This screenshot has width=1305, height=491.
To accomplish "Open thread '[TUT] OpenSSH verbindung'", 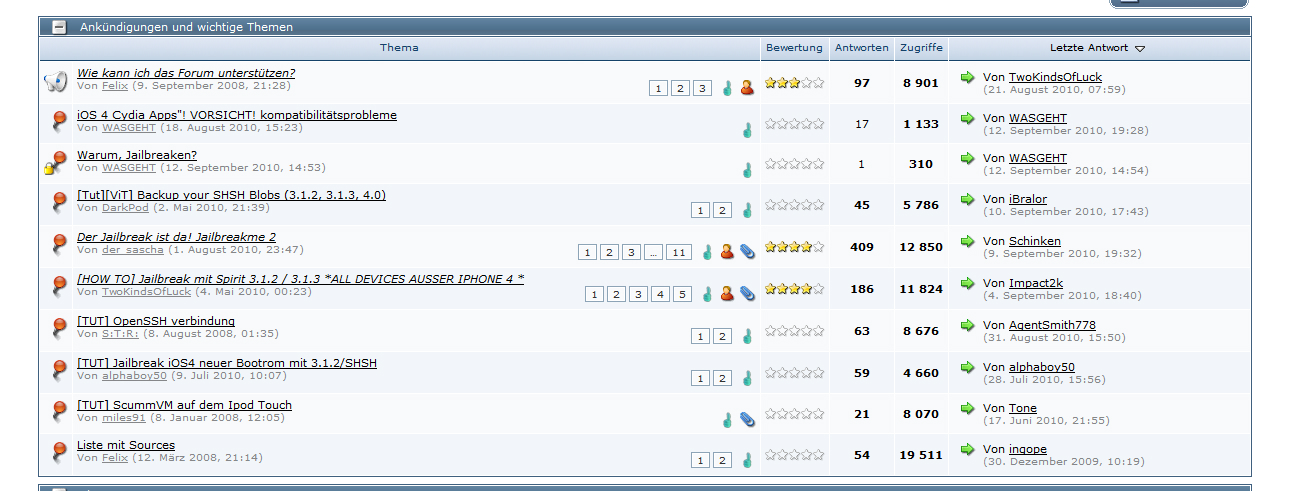I will 156,321.
